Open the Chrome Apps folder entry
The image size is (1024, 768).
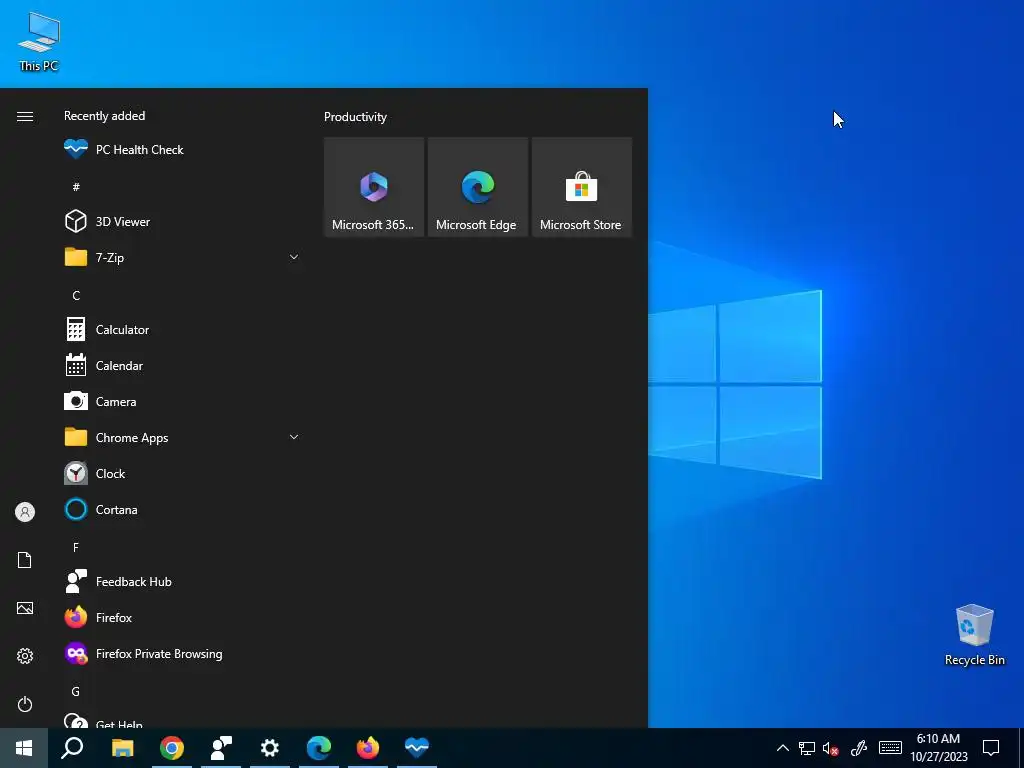(x=181, y=438)
